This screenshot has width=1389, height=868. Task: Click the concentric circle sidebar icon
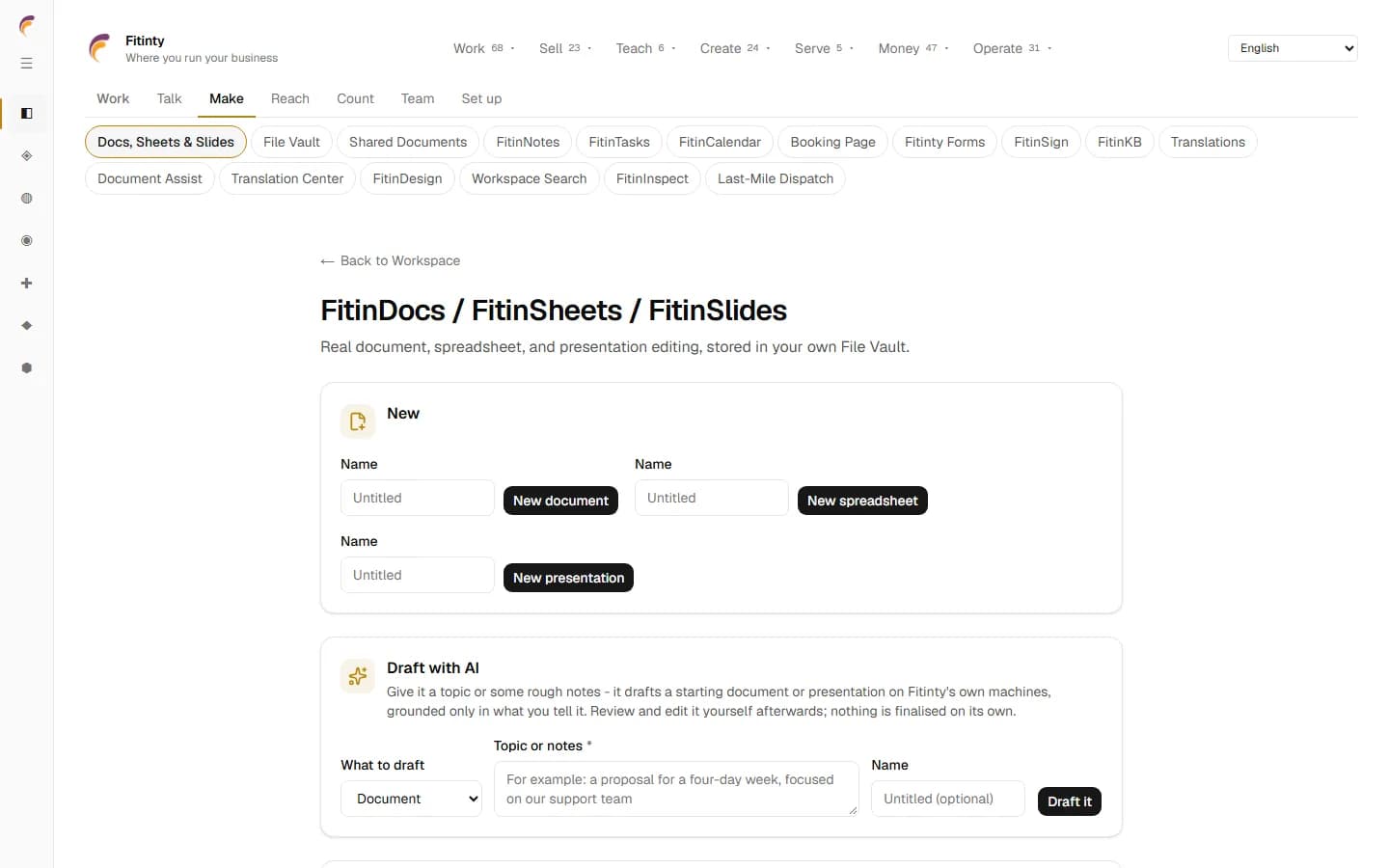(x=26, y=241)
